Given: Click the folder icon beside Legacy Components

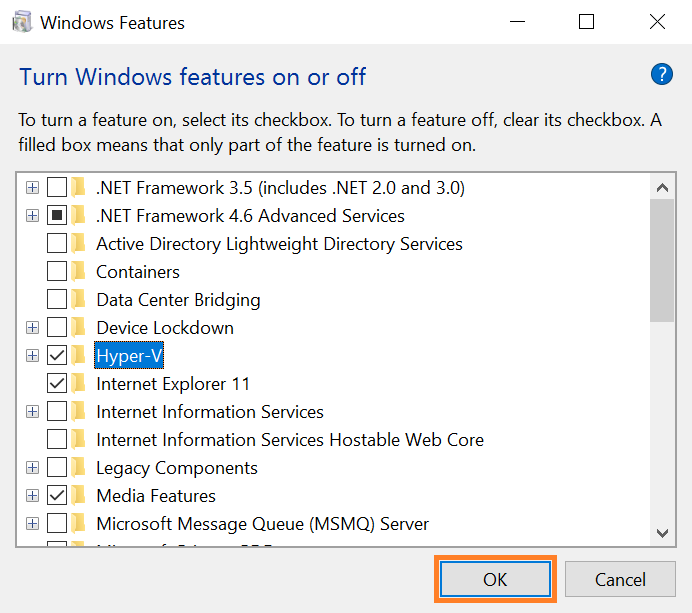Looking at the screenshot, I should pos(79,468).
